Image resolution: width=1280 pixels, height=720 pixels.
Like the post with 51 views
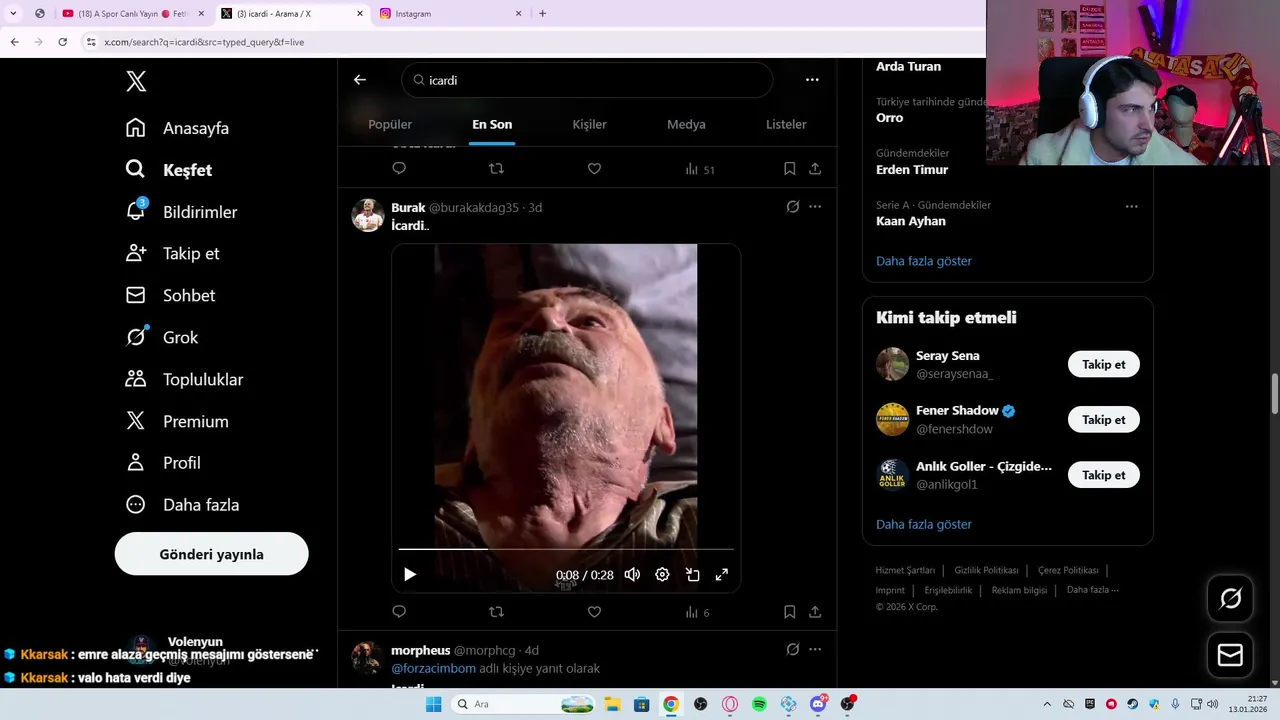click(x=594, y=169)
